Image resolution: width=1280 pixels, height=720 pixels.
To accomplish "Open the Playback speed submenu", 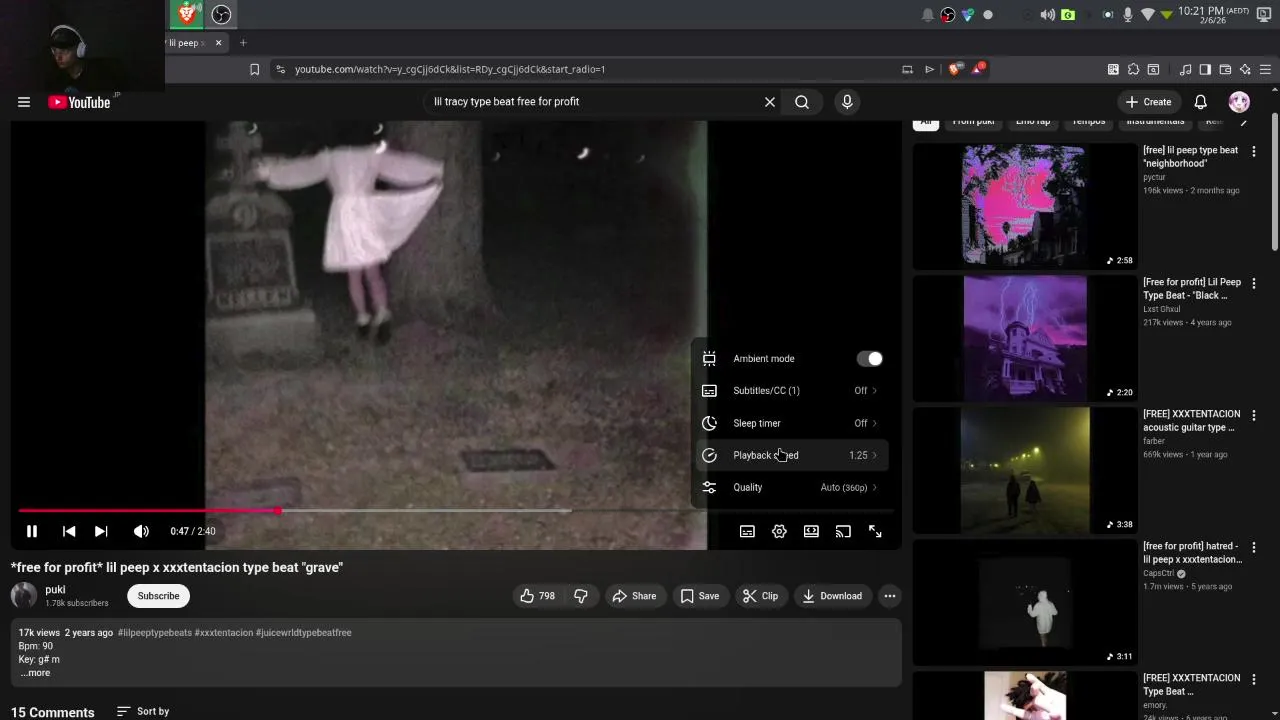I will tap(790, 455).
